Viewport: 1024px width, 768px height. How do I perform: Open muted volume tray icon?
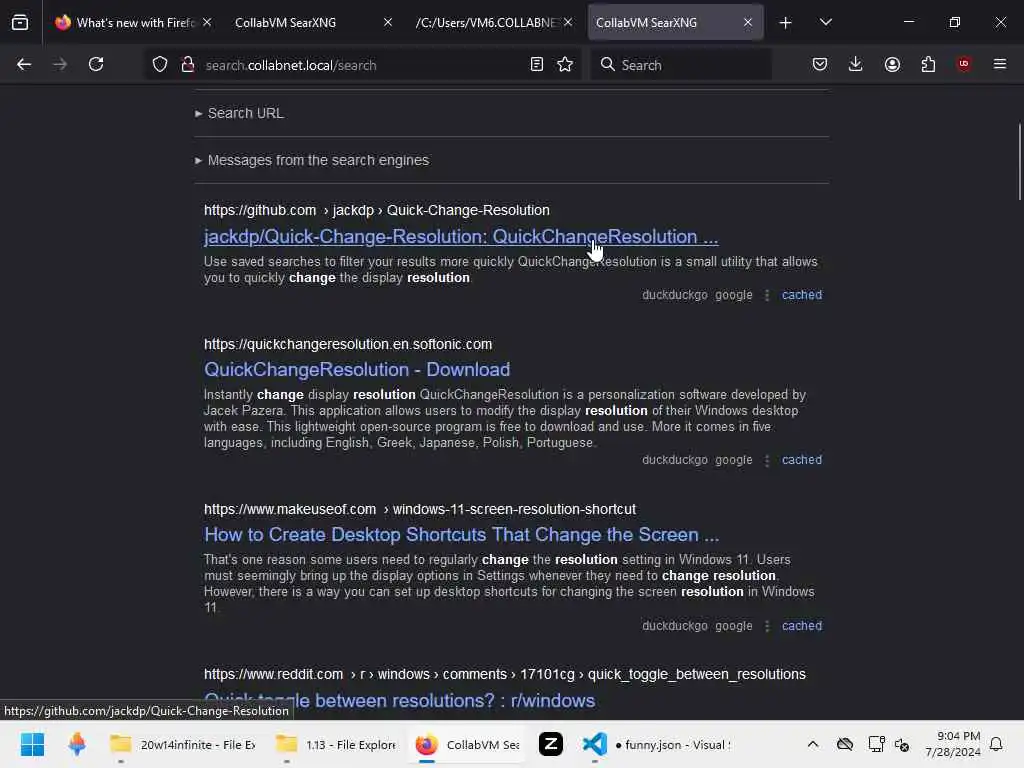coord(903,744)
